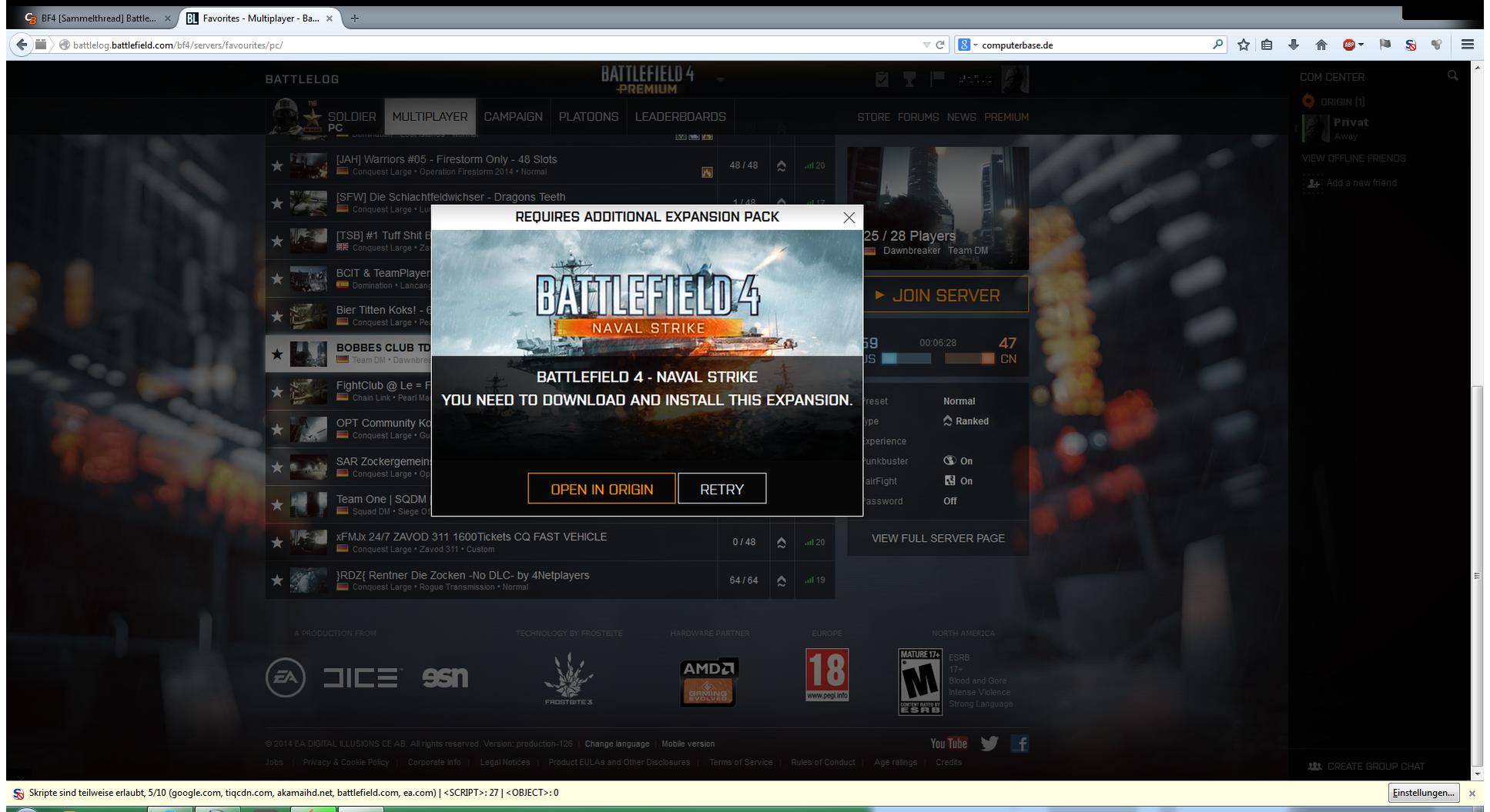Click Mobile version link

[688, 744]
